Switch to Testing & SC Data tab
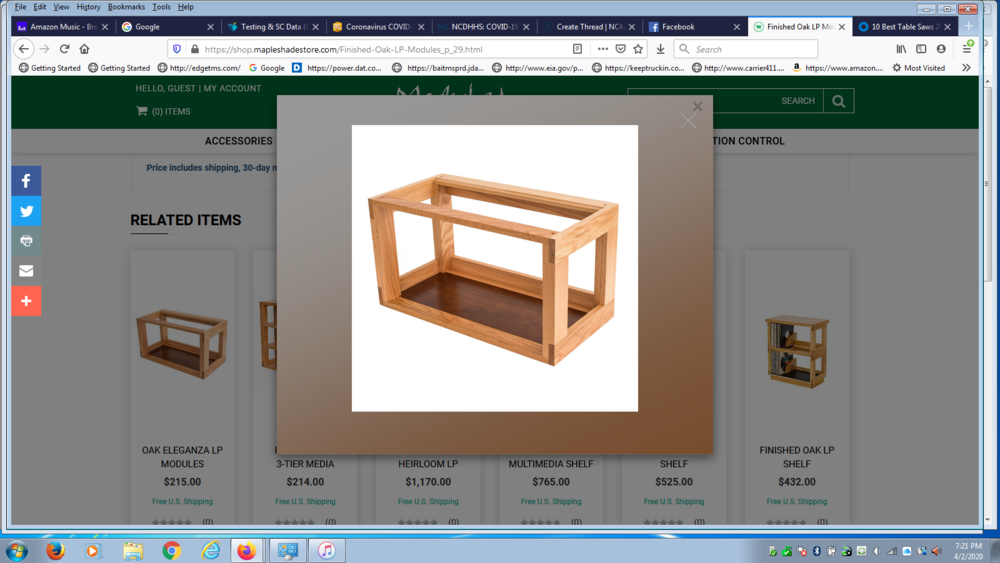 click(272, 27)
